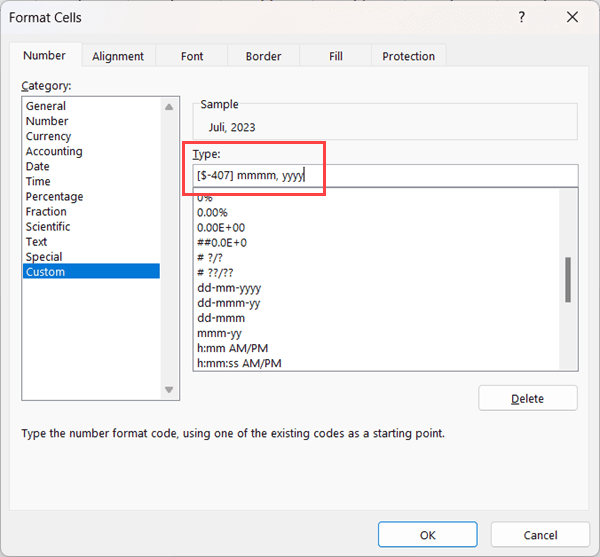Select the dd-mmm format code
This screenshot has height=557, width=600.
point(376,318)
